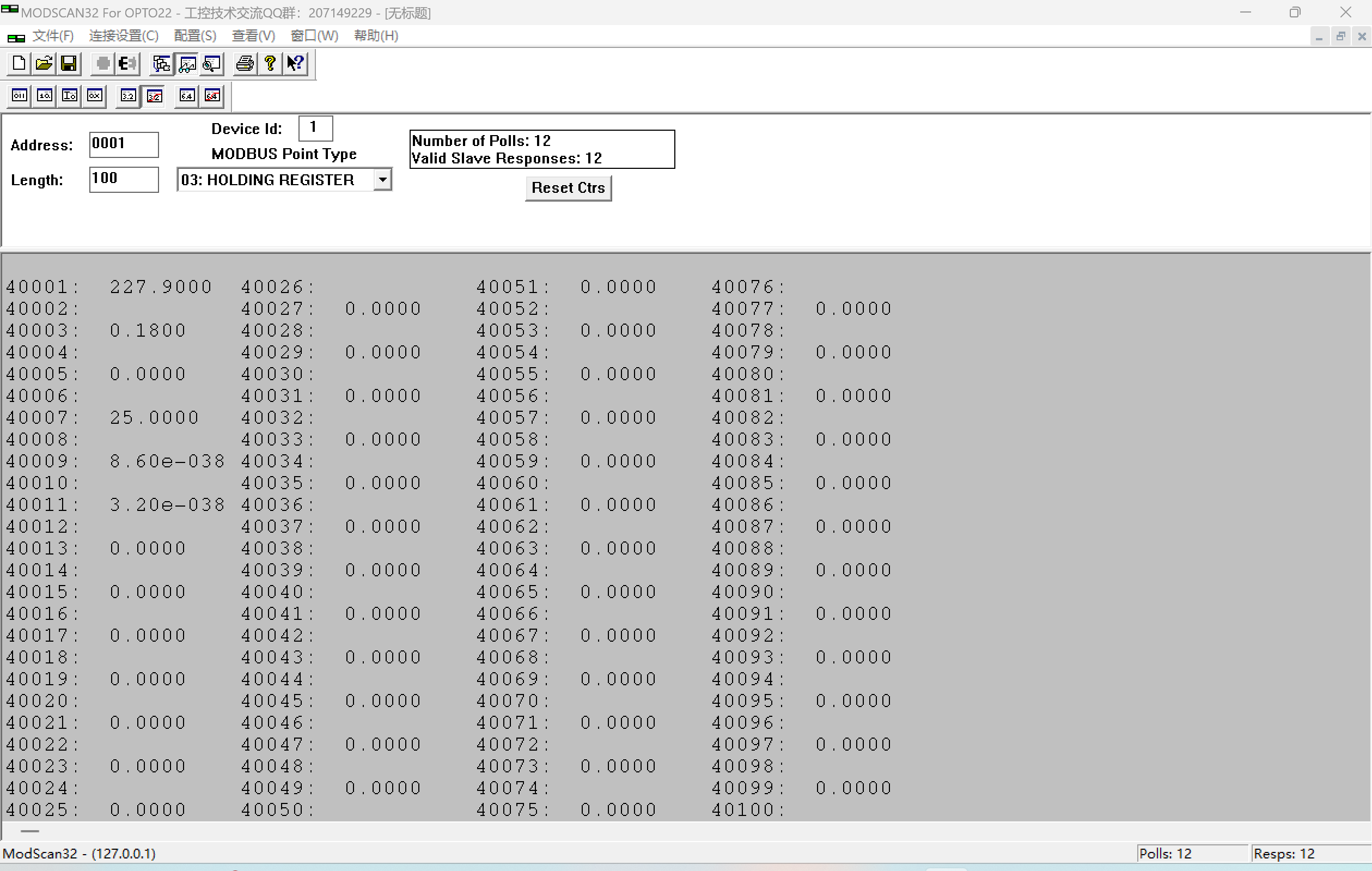1372x871 pixels.
Task: Click Resps: 12 in status bar
Action: coord(1284,854)
